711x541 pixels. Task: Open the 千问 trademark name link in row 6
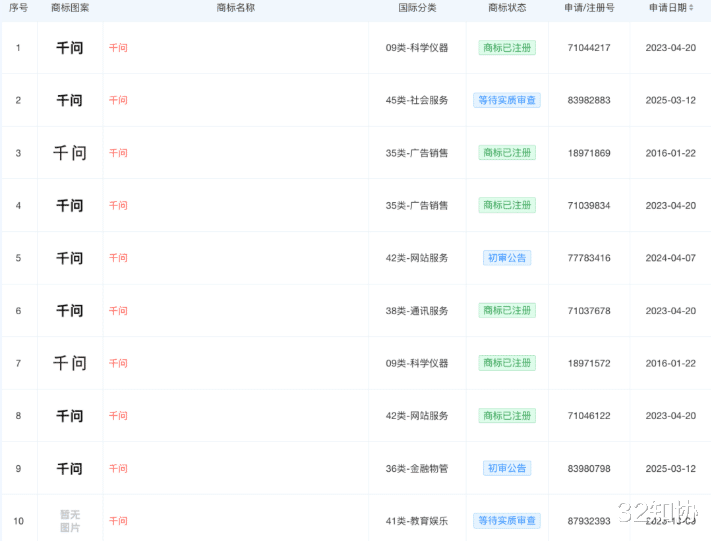118,311
